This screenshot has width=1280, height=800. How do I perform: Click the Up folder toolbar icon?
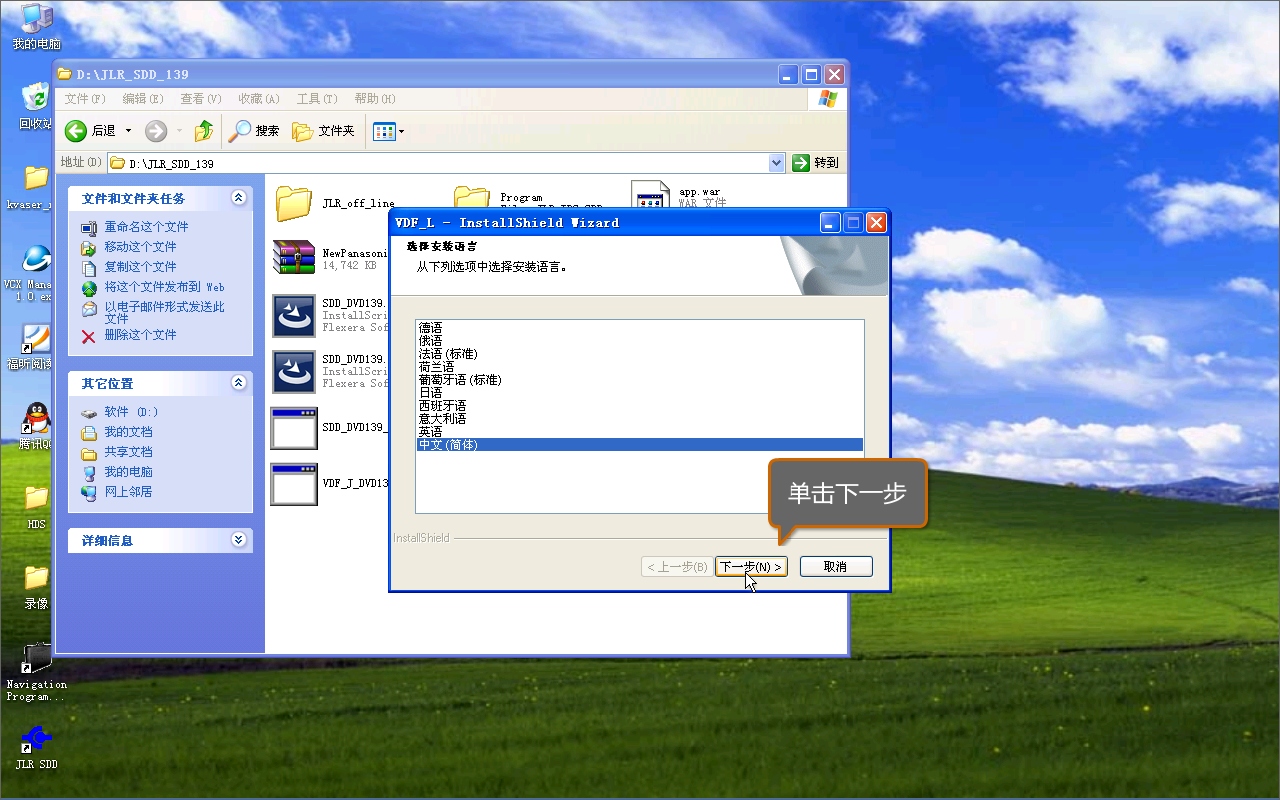pyautogui.click(x=204, y=131)
